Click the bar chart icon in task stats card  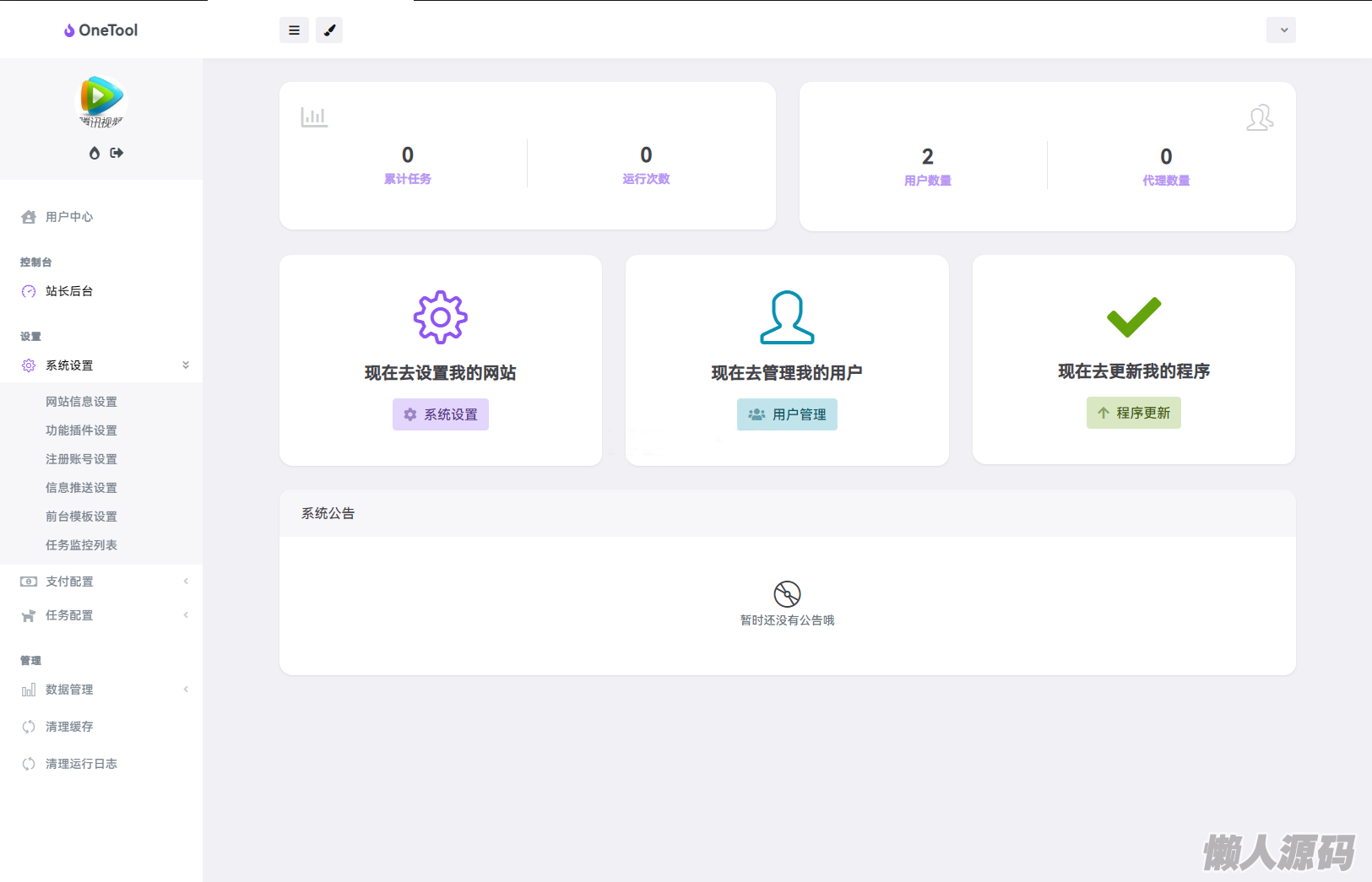tap(314, 117)
